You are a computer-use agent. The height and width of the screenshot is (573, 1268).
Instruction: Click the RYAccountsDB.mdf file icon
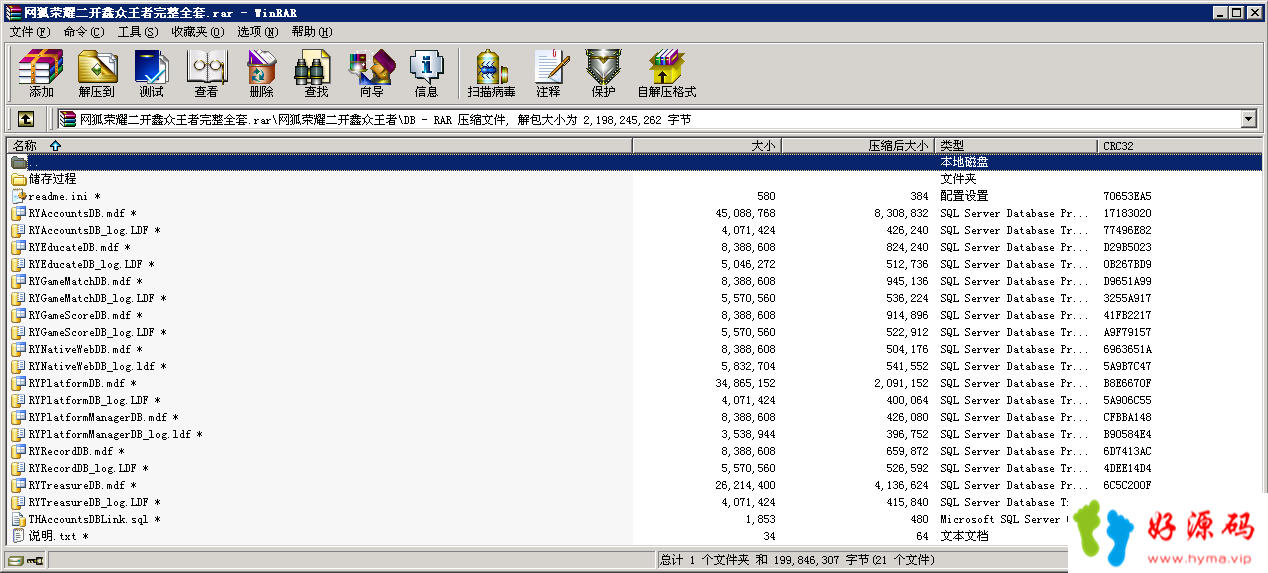tap(19, 213)
